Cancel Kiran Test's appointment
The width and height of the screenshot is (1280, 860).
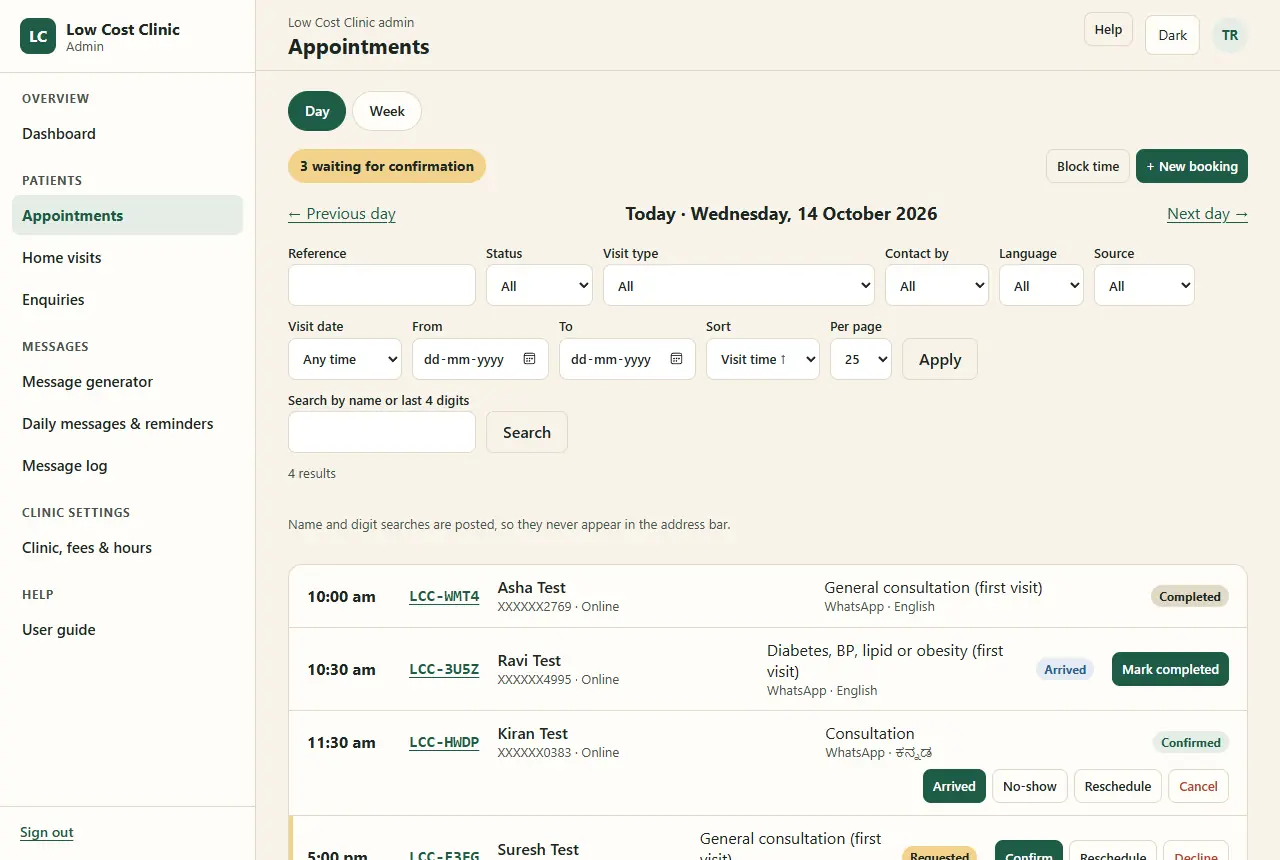[x=1198, y=786]
